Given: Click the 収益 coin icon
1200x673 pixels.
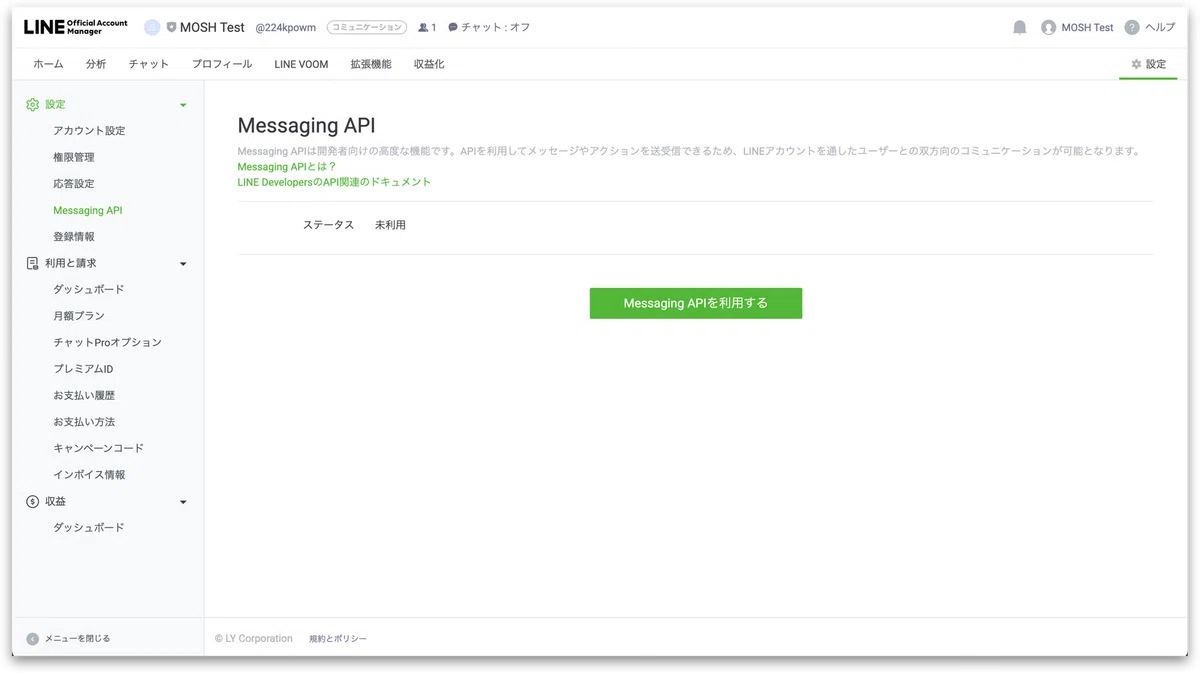Looking at the screenshot, I should coord(33,501).
